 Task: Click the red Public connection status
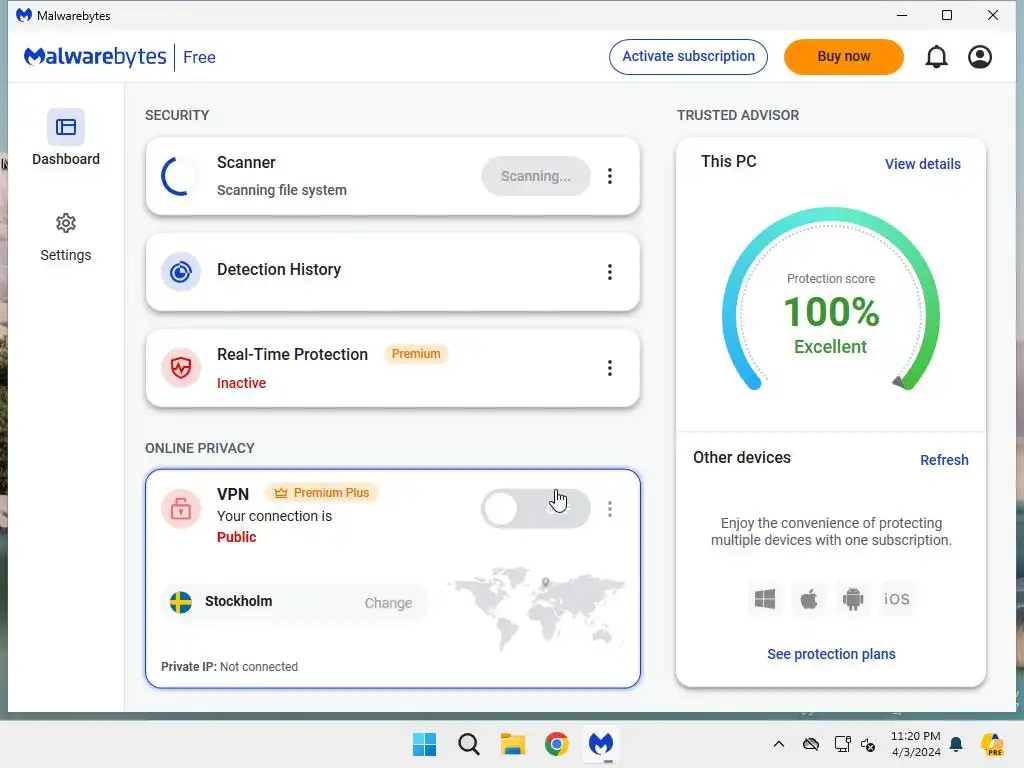[236, 537]
